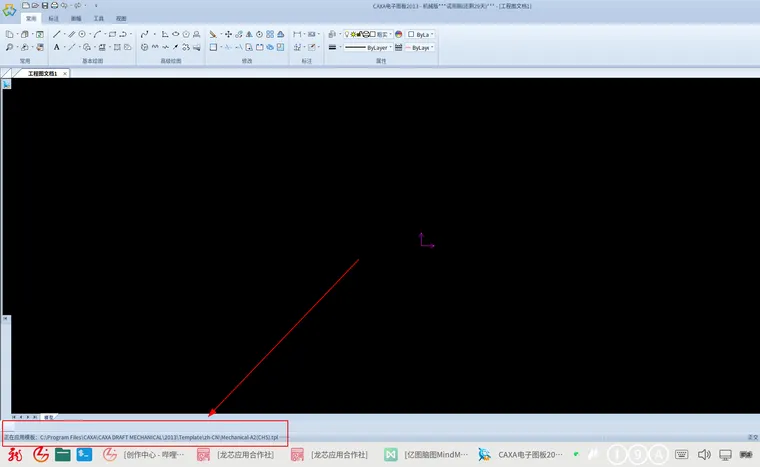Click the volume speaker icon in system tray
Image resolution: width=760 pixels, height=467 pixels.
coord(704,454)
